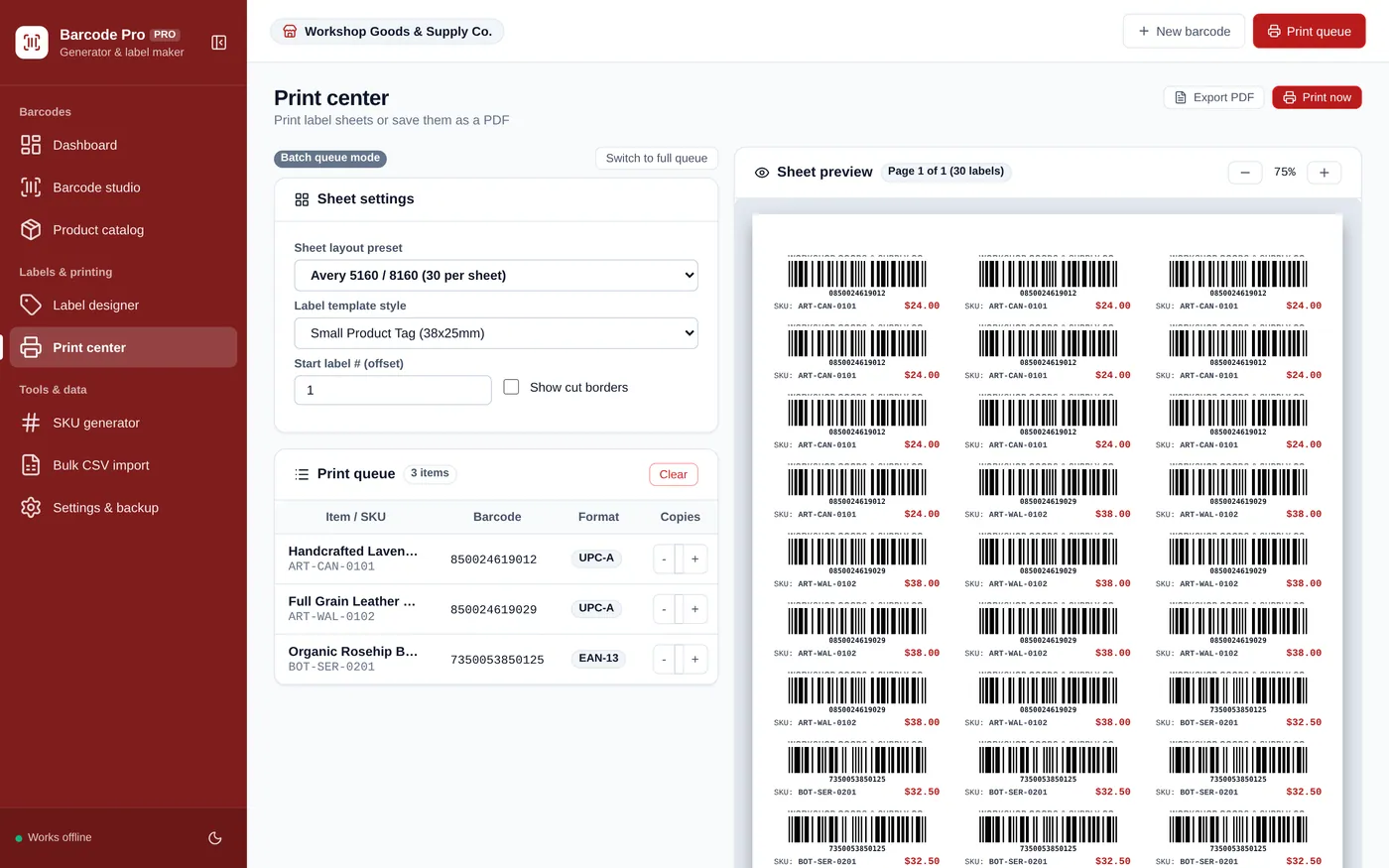
Task: Increase copies for Full Grain Leather item
Action: [694, 609]
